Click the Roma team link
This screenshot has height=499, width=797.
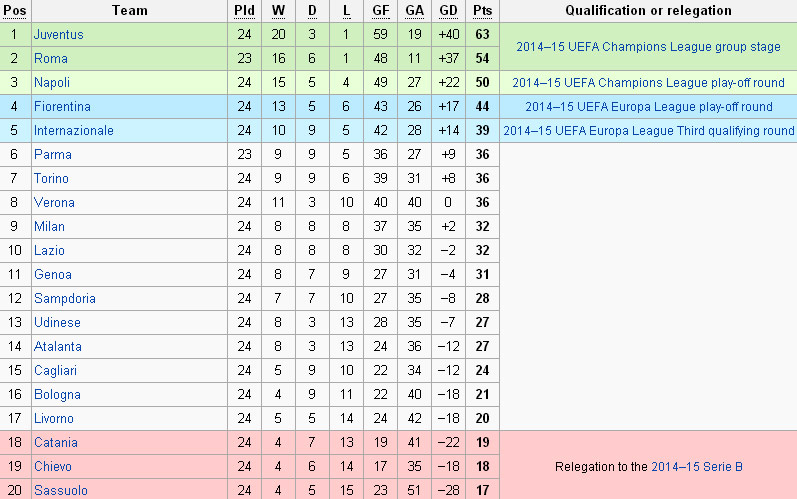click(x=51, y=58)
